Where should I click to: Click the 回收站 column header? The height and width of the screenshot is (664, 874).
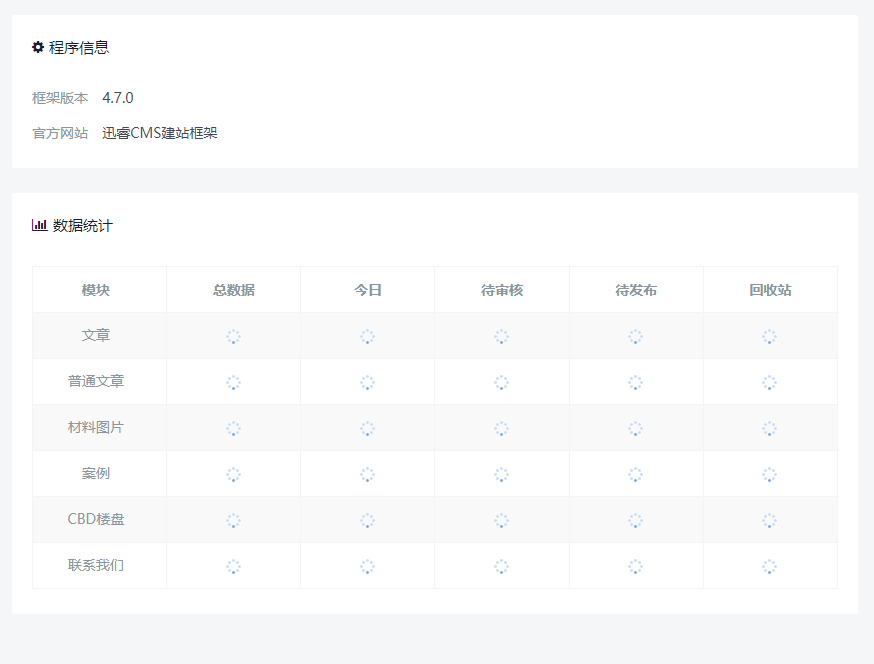pyautogui.click(x=770, y=290)
